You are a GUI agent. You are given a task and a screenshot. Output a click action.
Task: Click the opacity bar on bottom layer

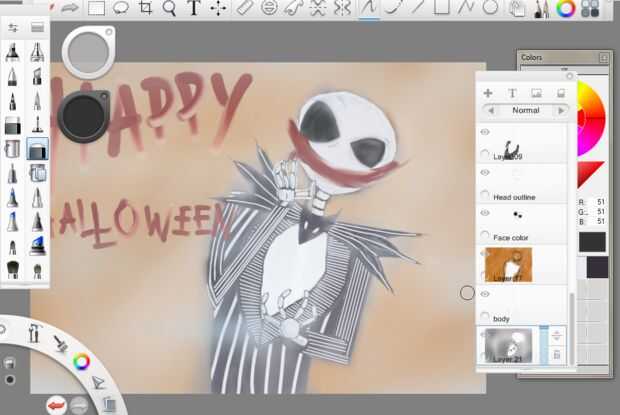coord(544,345)
